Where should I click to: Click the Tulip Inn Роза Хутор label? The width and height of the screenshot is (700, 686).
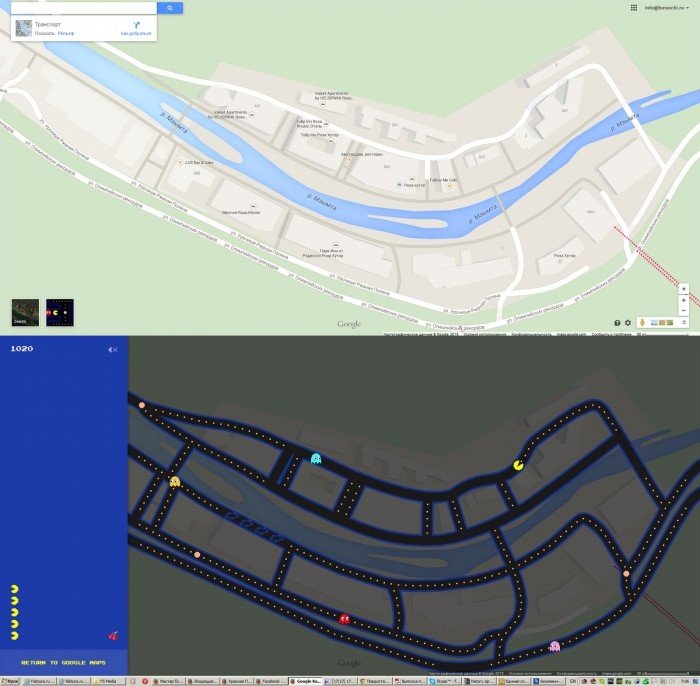(320, 134)
